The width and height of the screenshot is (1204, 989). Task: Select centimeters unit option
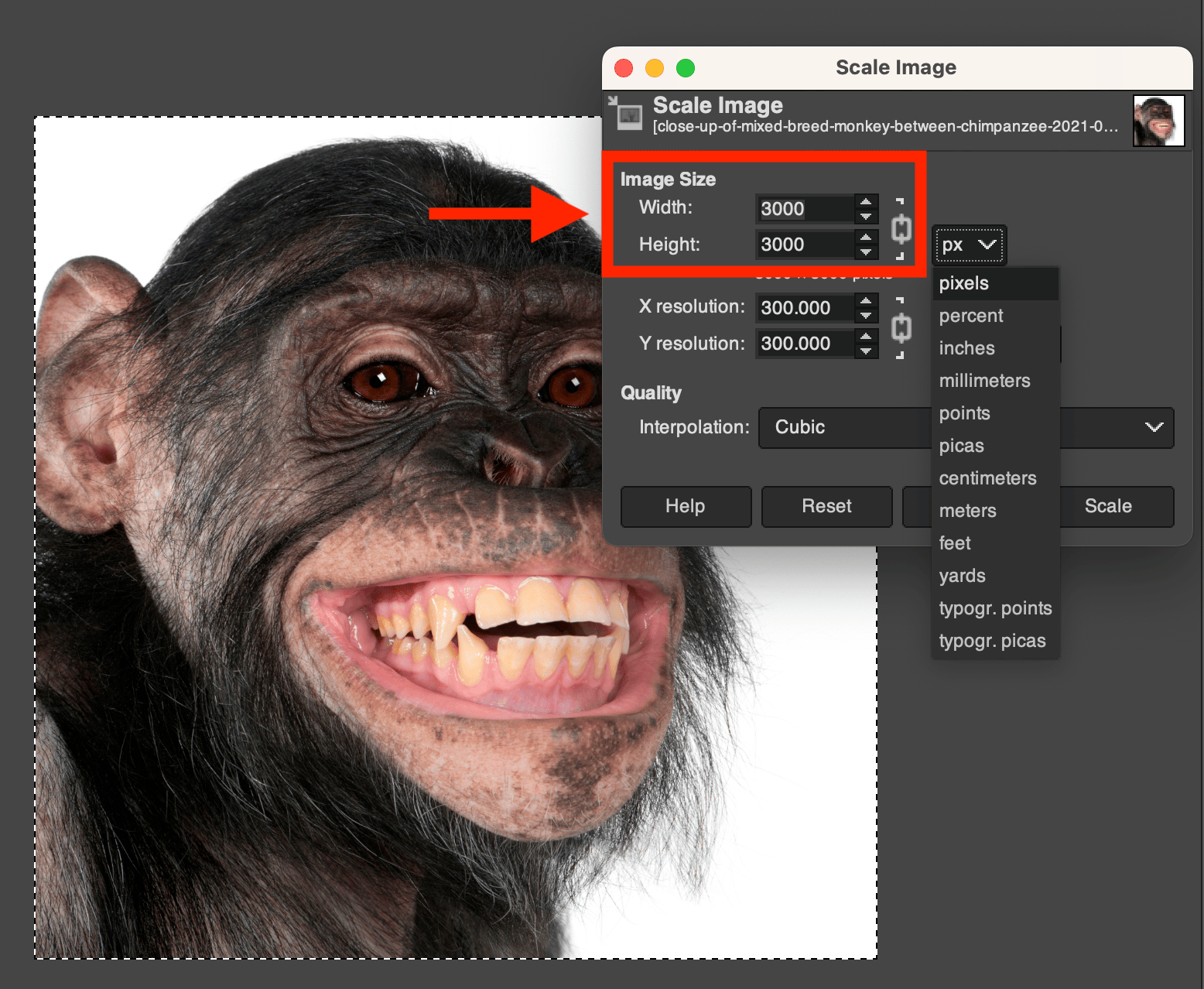987,478
